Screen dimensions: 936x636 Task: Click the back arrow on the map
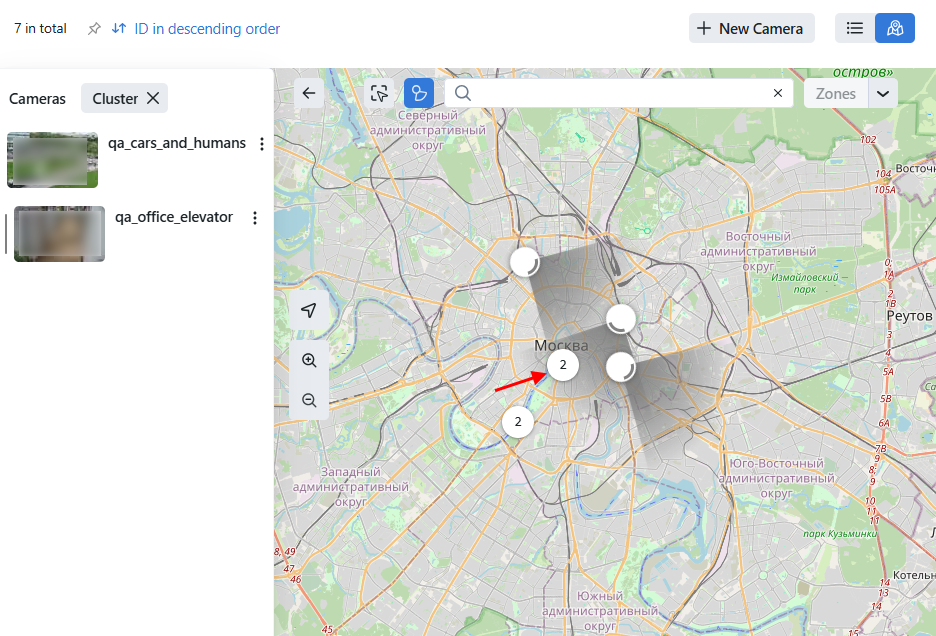coord(309,93)
